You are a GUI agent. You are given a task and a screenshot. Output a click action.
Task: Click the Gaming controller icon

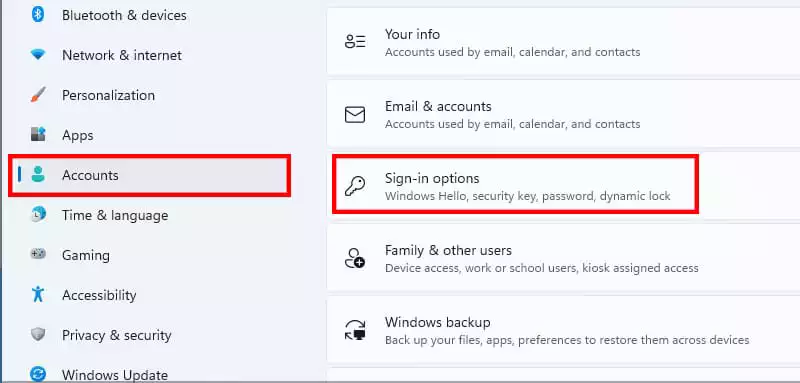click(x=38, y=254)
